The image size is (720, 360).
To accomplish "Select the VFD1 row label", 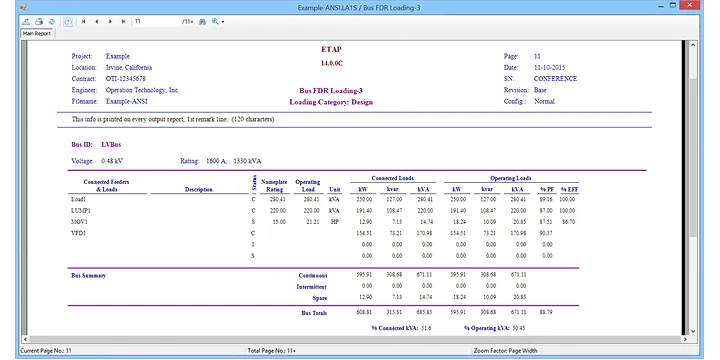I will (78, 233).
